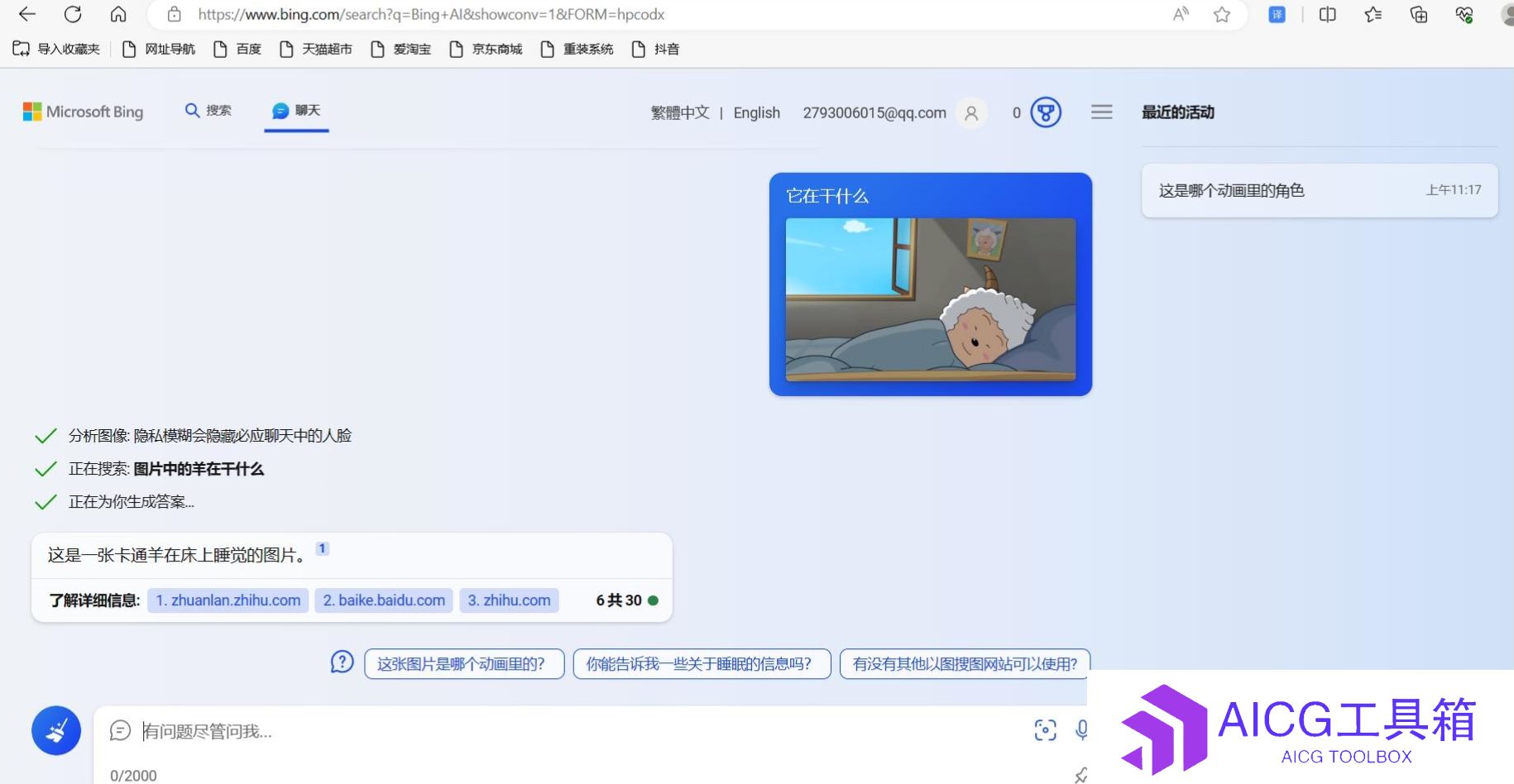
Task: Click the rewards points count 0
Action: [1017, 112]
